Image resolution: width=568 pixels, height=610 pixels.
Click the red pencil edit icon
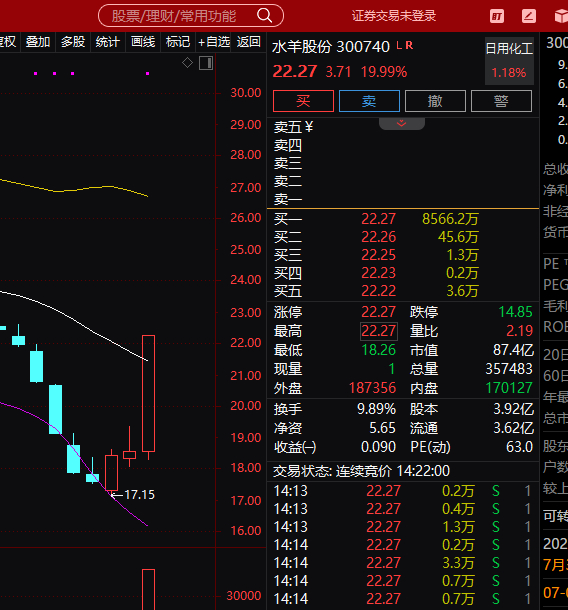(x=529, y=16)
